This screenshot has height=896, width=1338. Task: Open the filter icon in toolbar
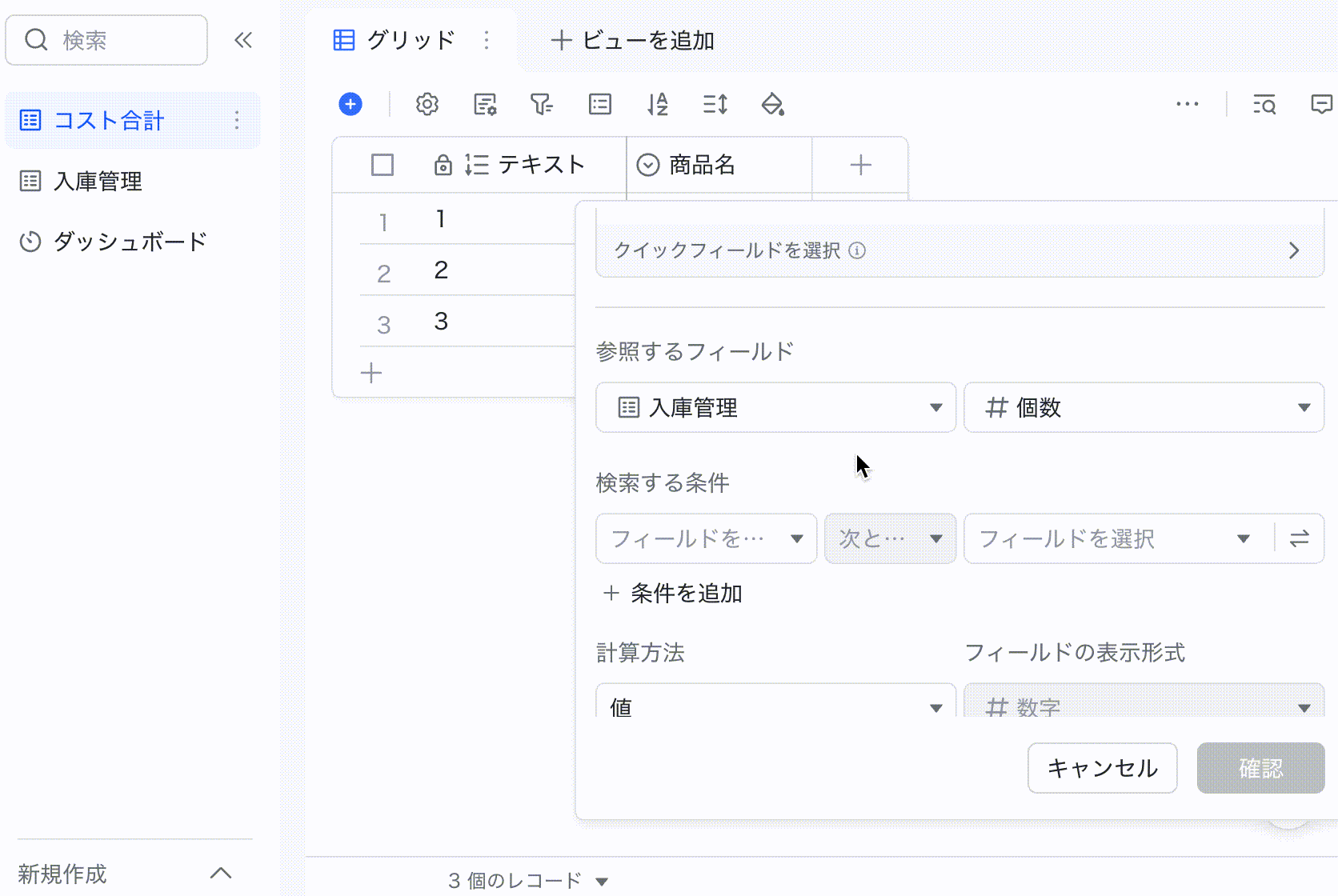pos(542,104)
